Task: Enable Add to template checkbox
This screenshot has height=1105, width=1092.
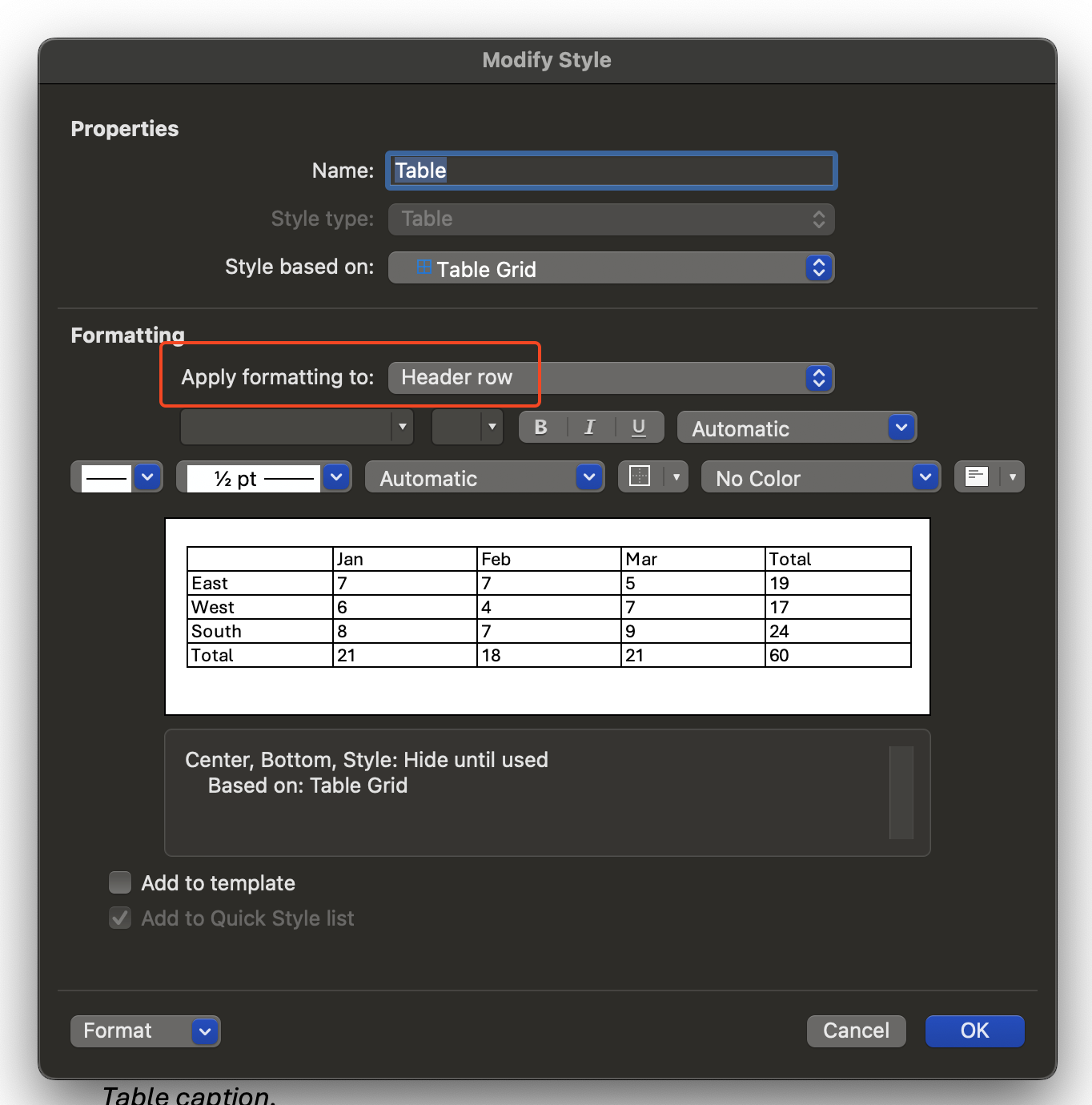Action: pos(120,882)
